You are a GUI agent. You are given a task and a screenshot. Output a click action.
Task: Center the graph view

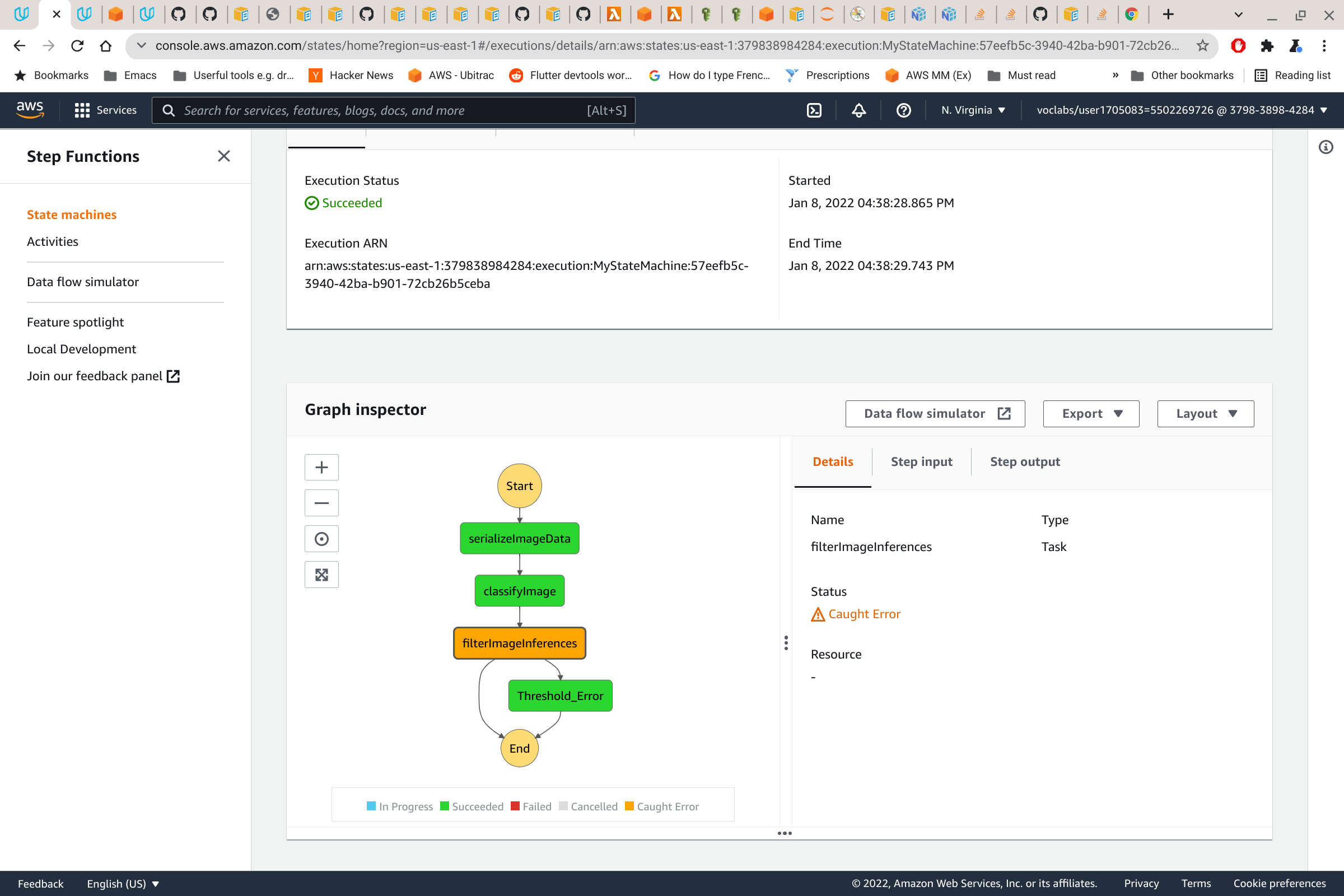pyautogui.click(x=321, y=539)
